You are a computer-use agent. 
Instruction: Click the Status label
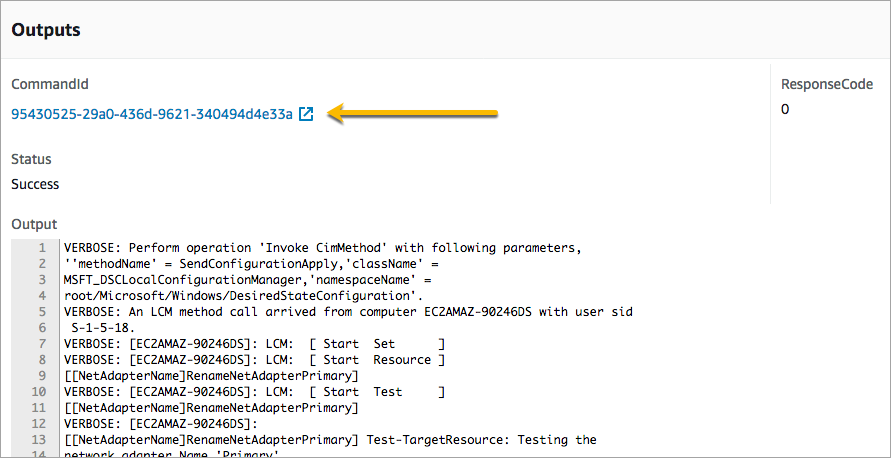[31, 159]
